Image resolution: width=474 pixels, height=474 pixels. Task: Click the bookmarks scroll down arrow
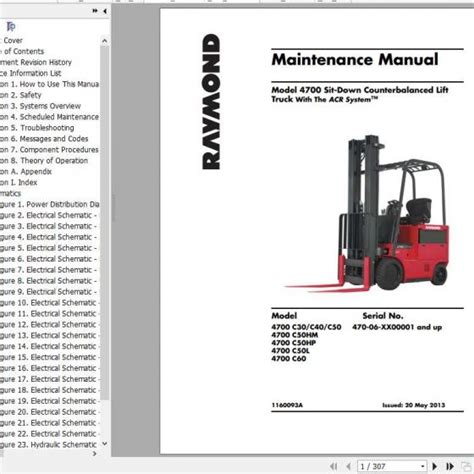coord(104,444)
